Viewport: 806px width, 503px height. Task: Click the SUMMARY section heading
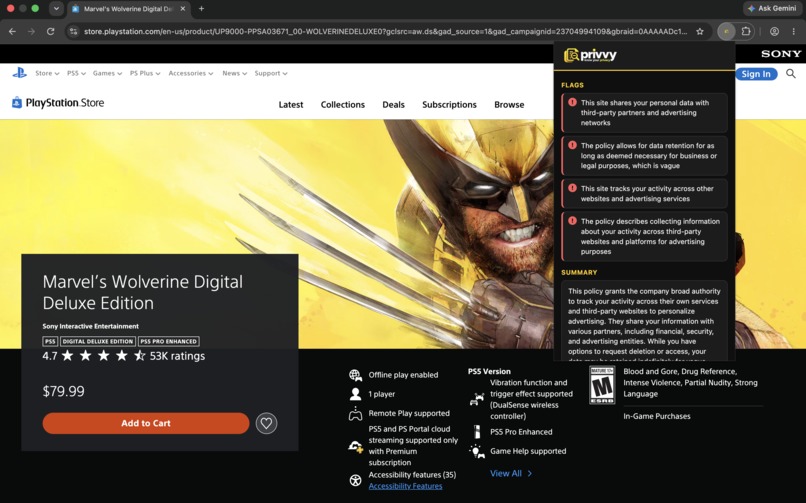point(579,272)
